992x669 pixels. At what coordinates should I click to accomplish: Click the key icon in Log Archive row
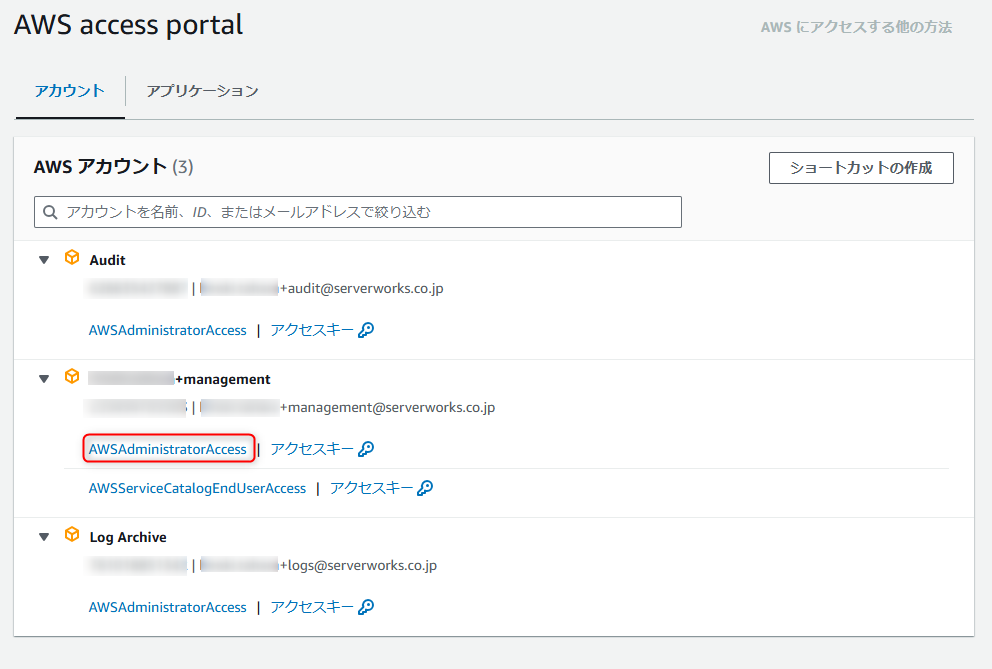coord(366,607)
